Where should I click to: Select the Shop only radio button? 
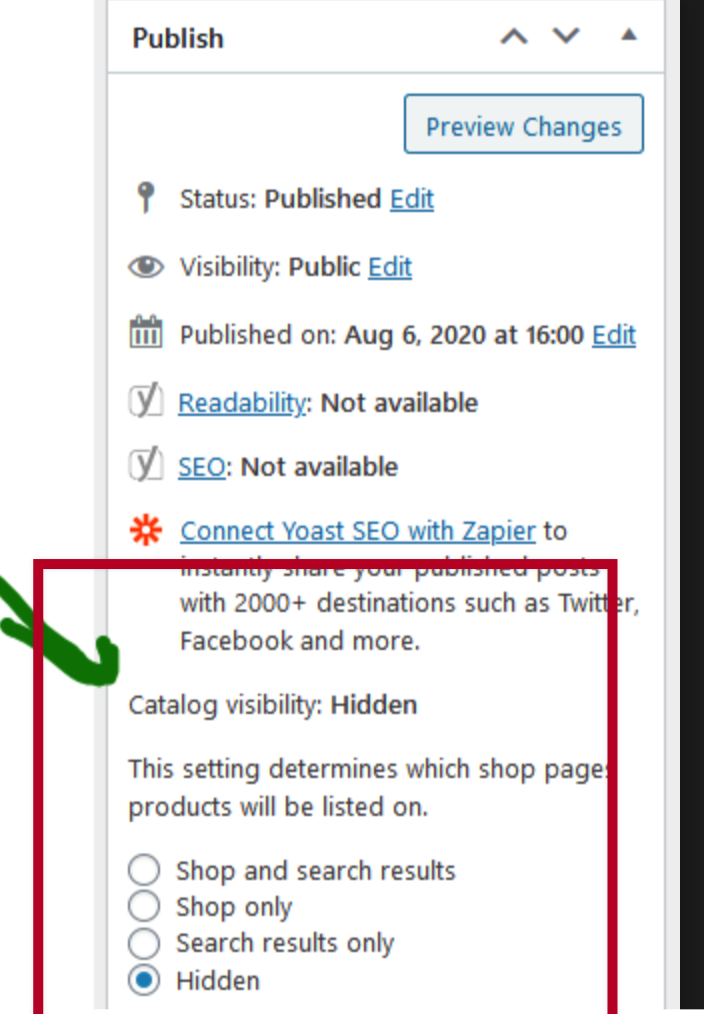point(144,906)
